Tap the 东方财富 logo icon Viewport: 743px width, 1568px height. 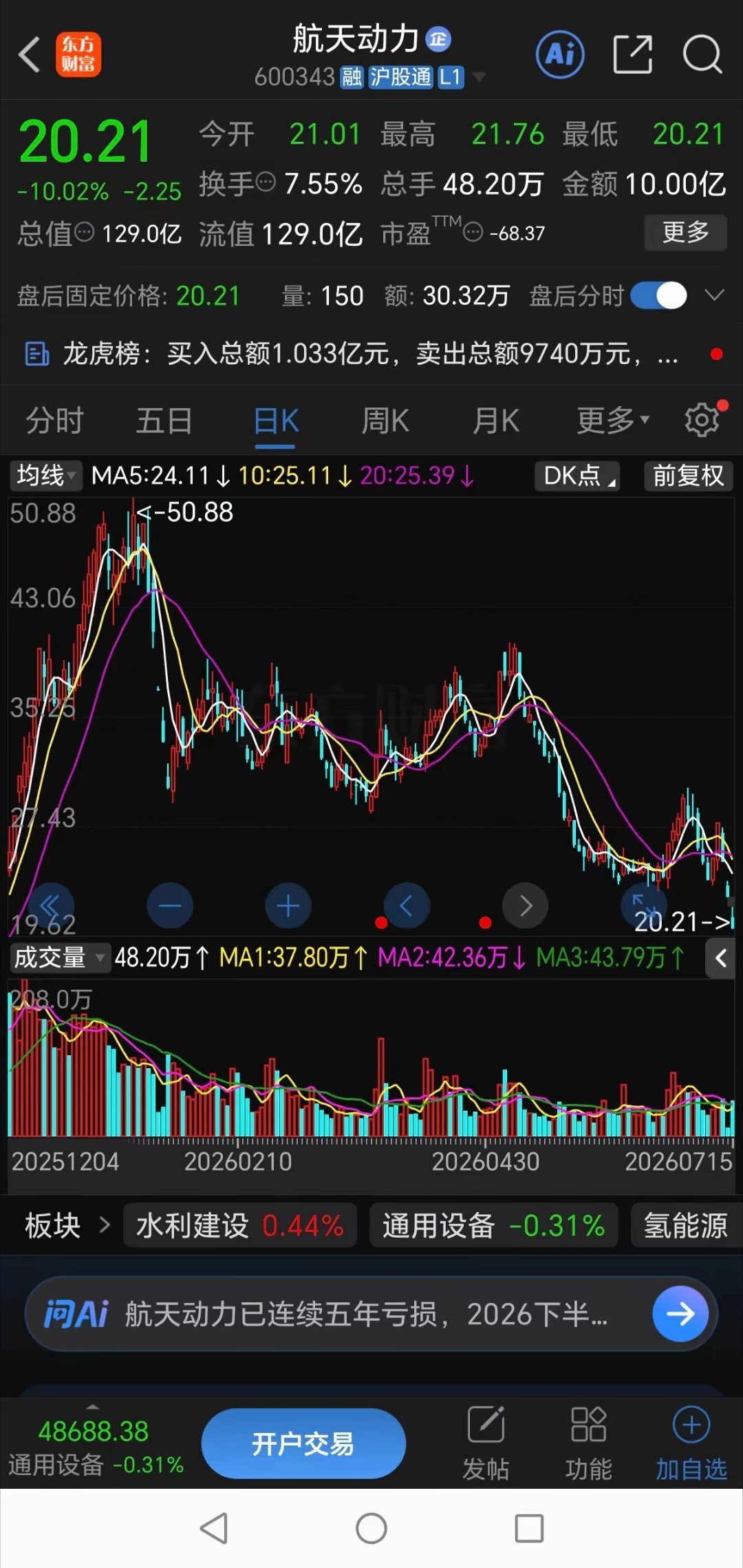pyautogui.click(x=78, y=54)
